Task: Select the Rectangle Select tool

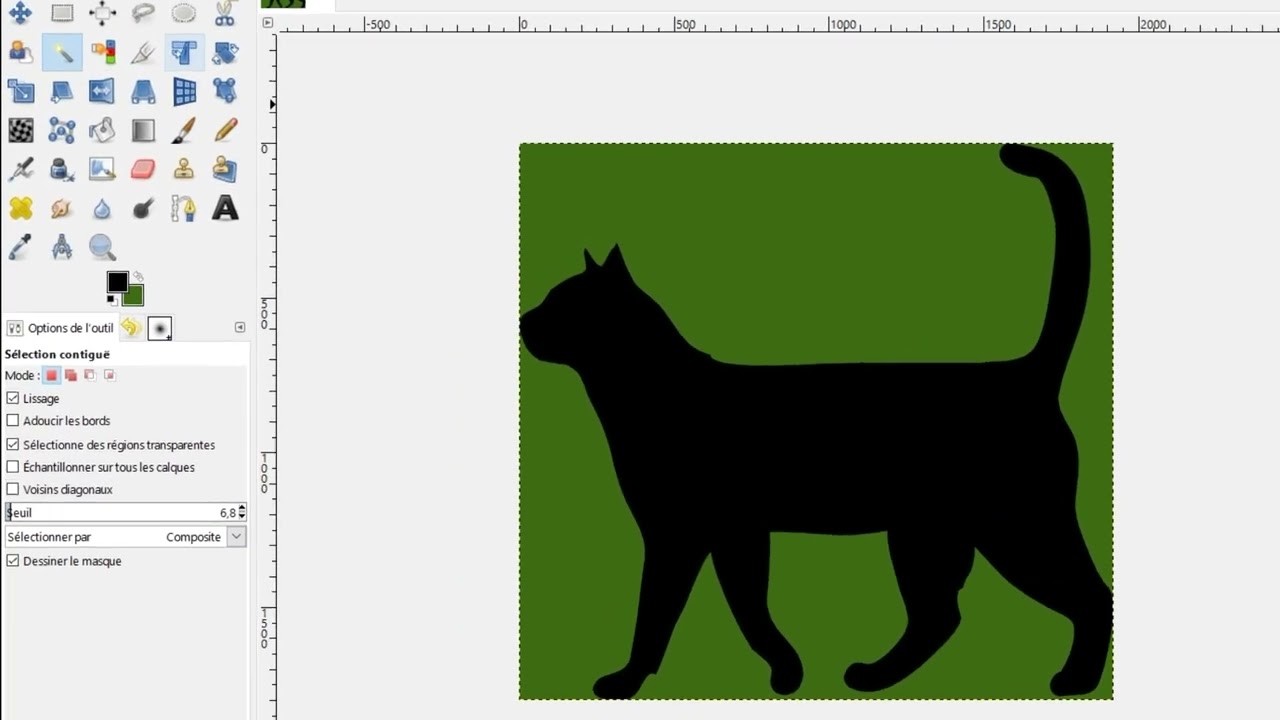Action: [x=62, y=13]
